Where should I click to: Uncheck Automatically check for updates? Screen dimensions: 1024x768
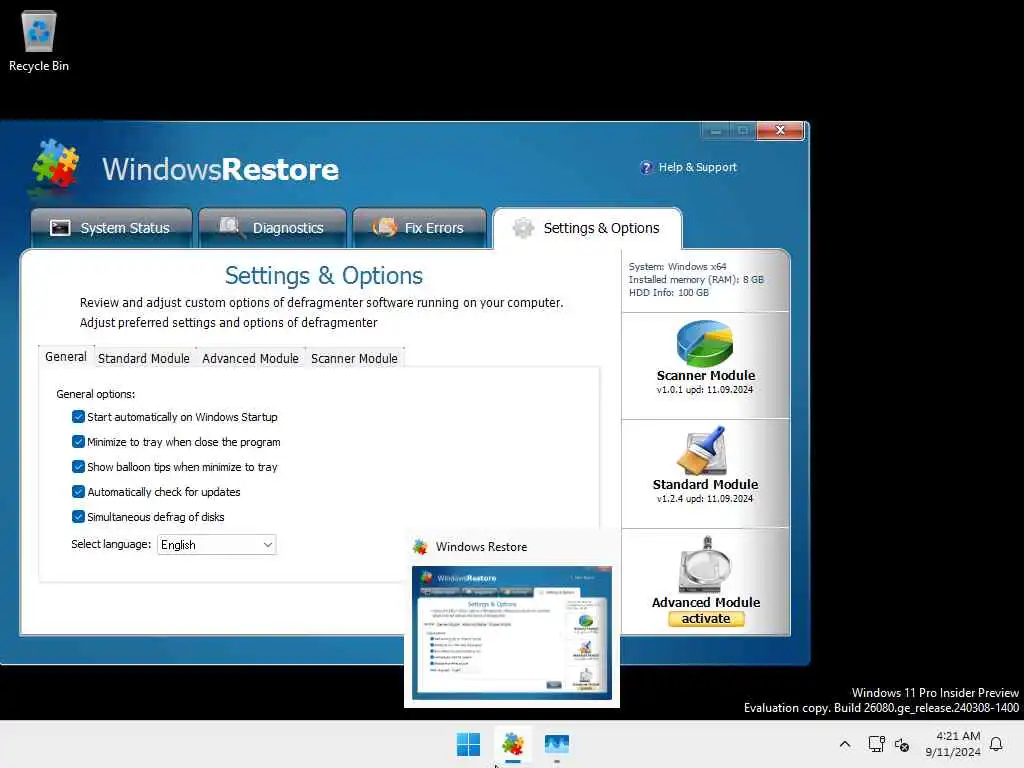click(x=78, y=491)
